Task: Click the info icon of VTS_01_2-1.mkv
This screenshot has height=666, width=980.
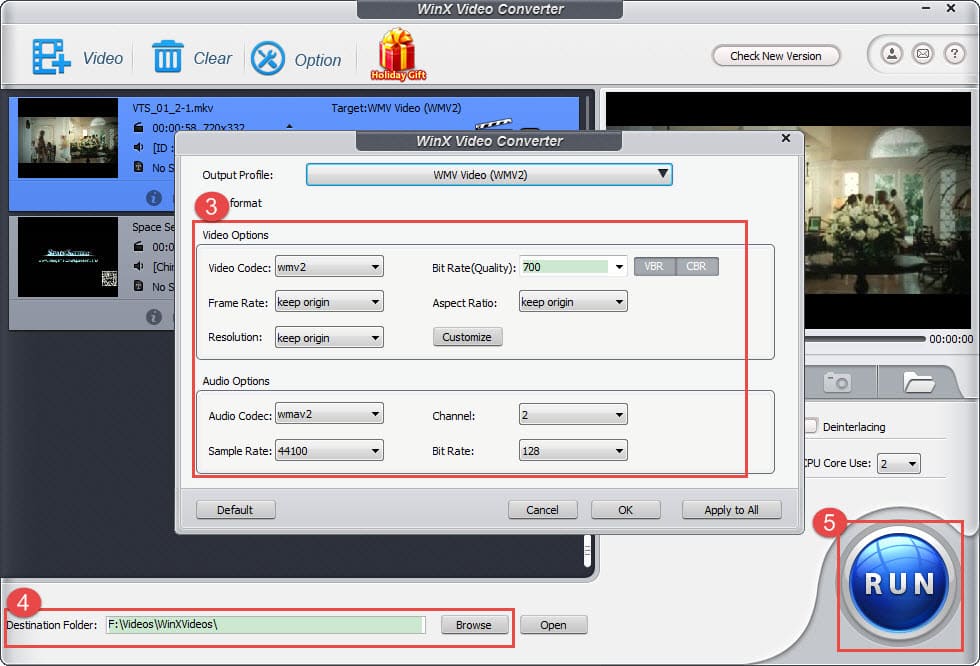Action: pyautogui.click(x=154, y=197)
